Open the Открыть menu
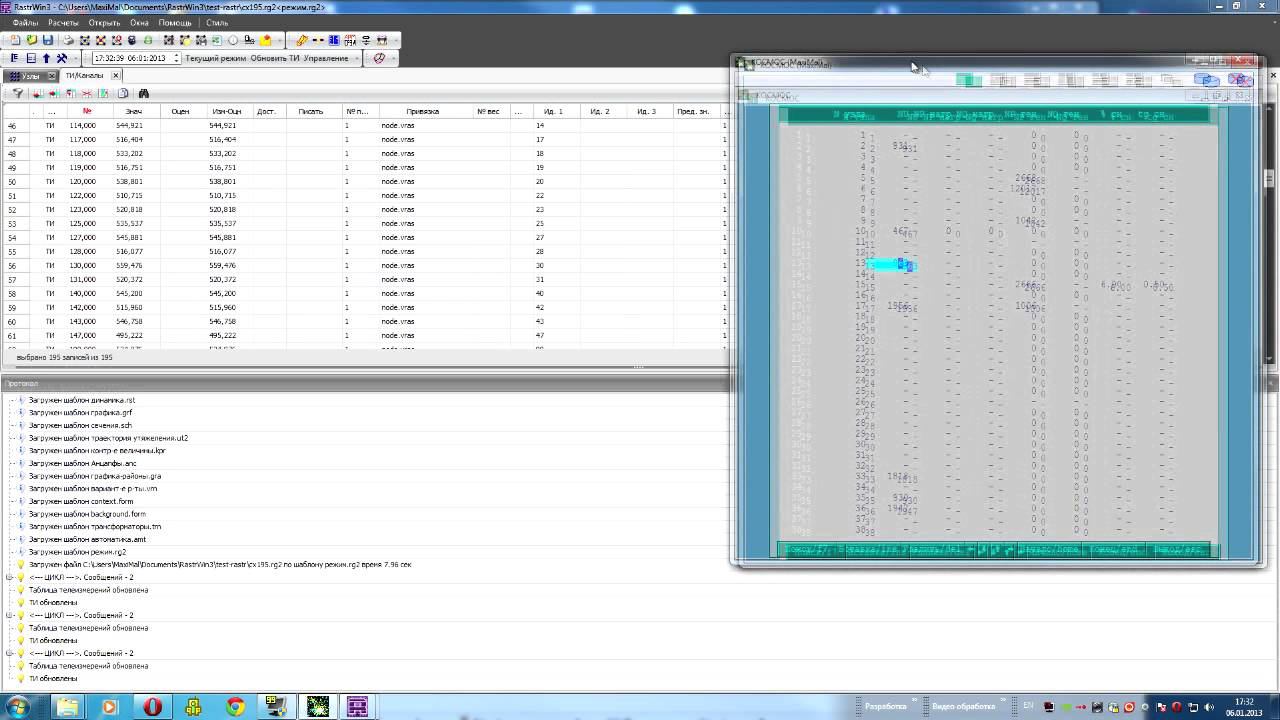This screenshot has width=1280, height=720. tap(104, 22)
